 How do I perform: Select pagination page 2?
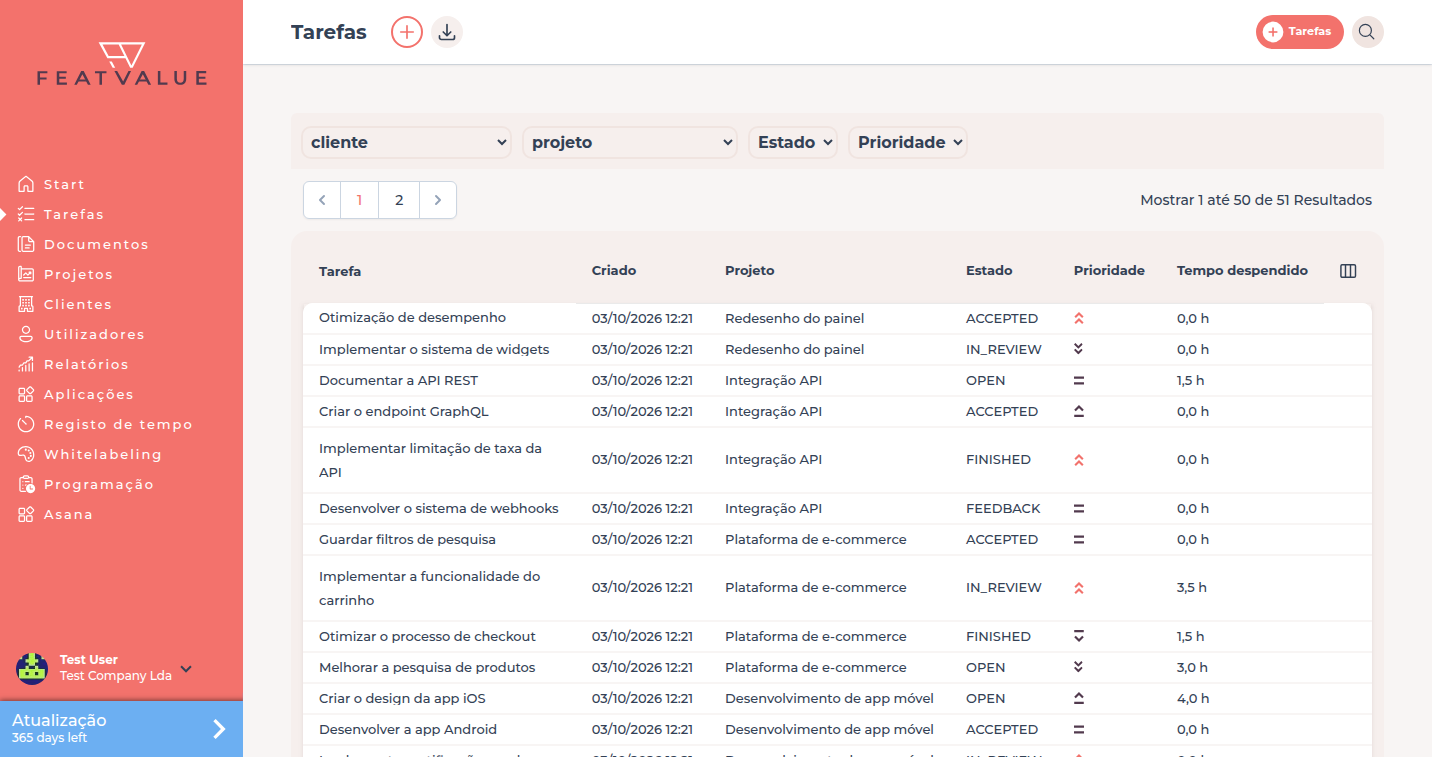[399, 200]
